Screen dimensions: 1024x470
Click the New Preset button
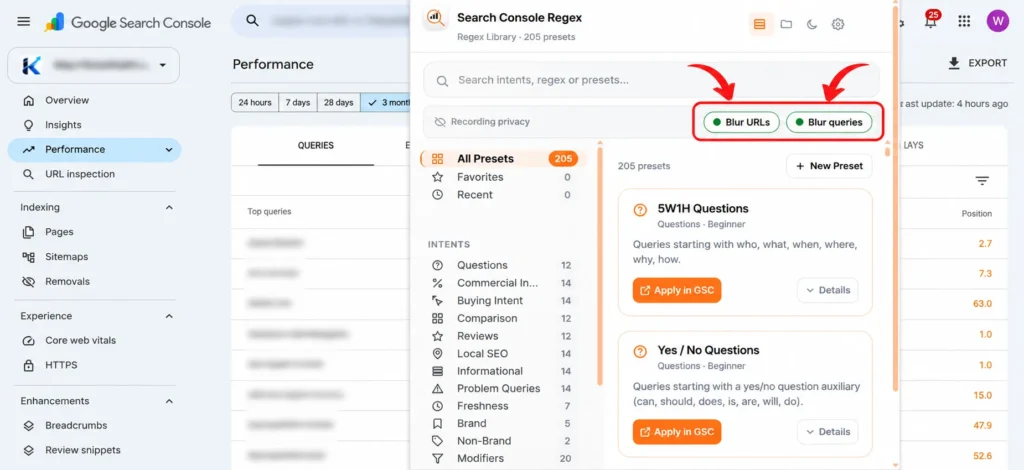click(829, 166)
